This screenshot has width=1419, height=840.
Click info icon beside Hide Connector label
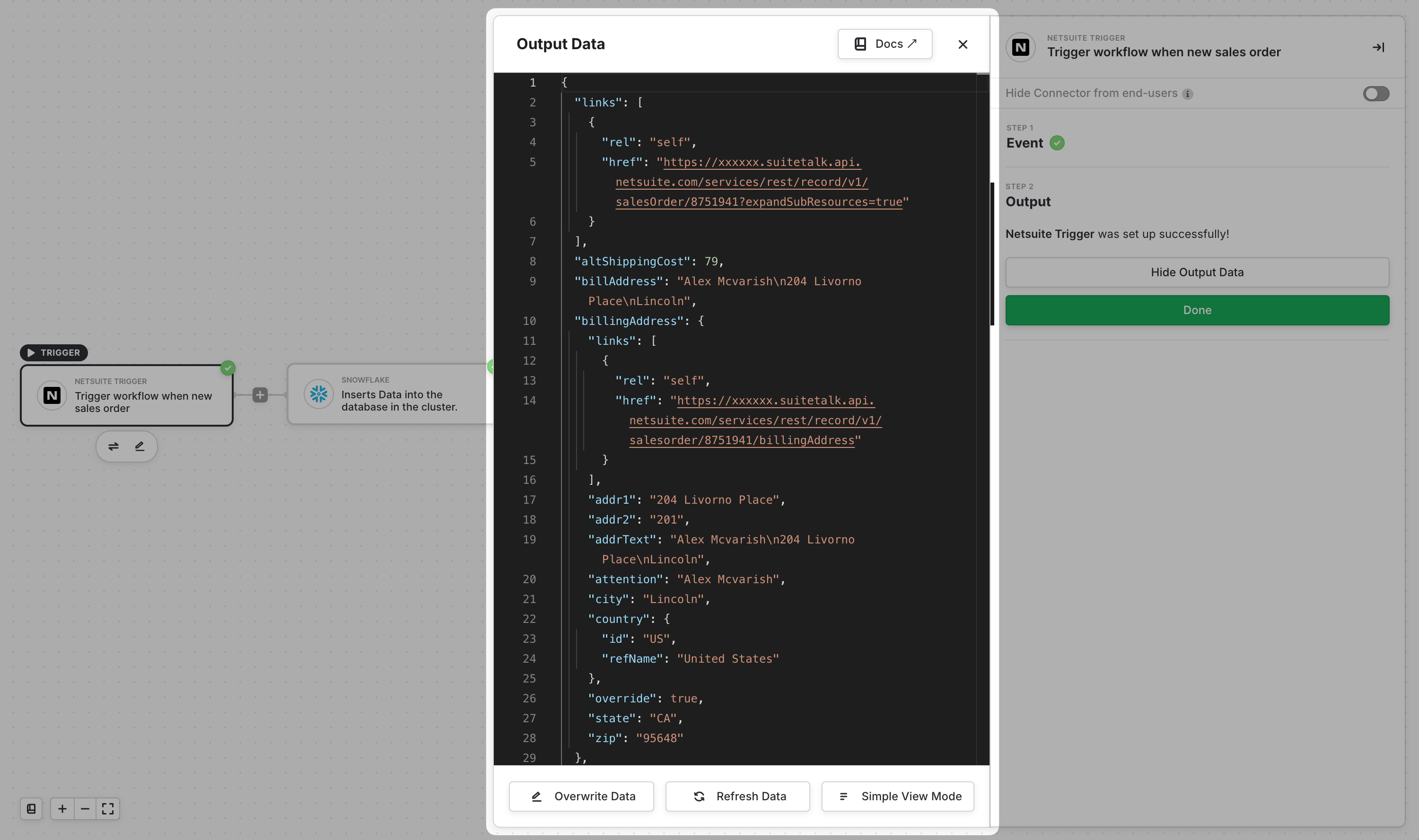pos(1188,94)
